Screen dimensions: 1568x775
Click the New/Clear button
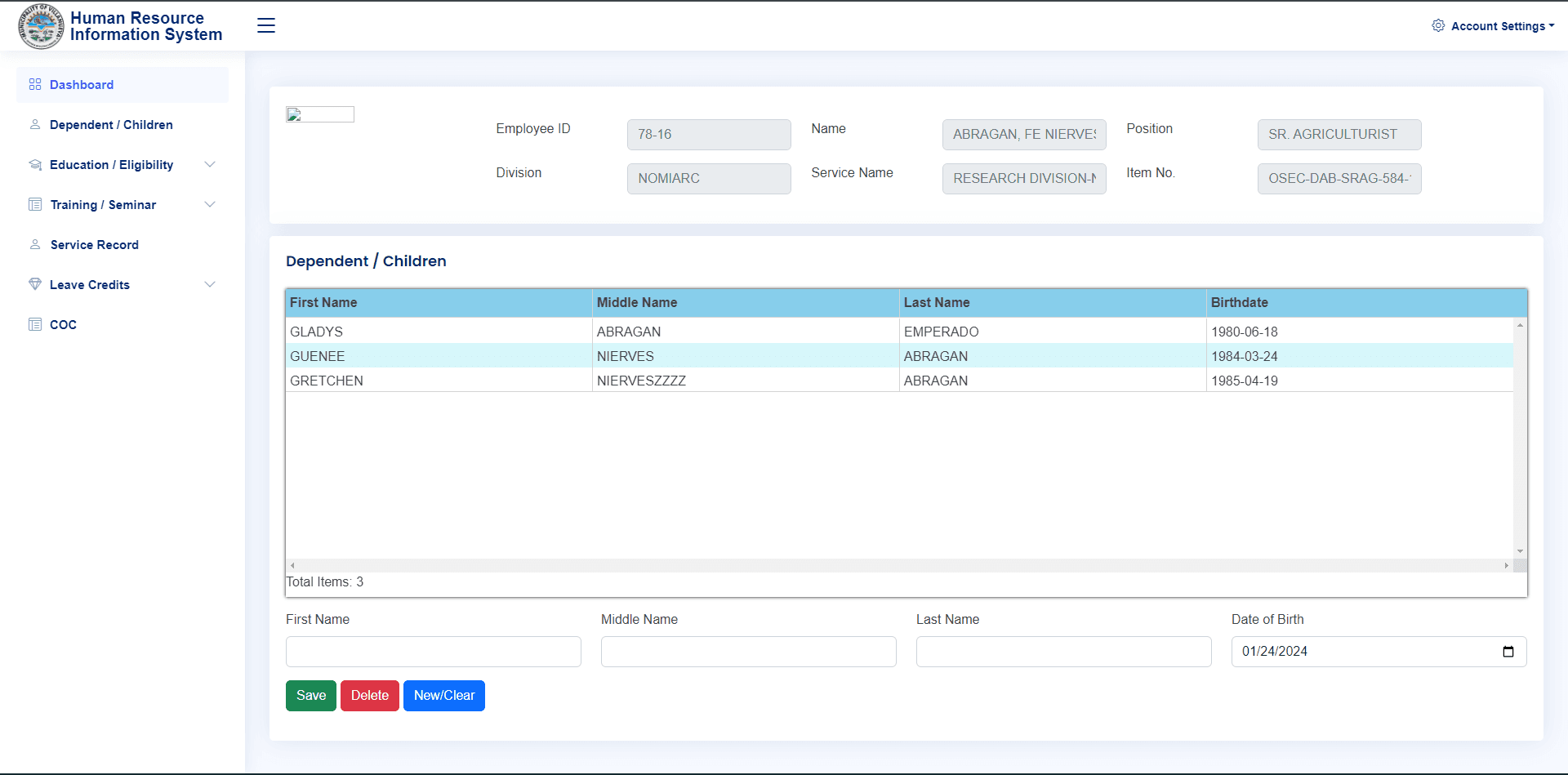point(444,696)
